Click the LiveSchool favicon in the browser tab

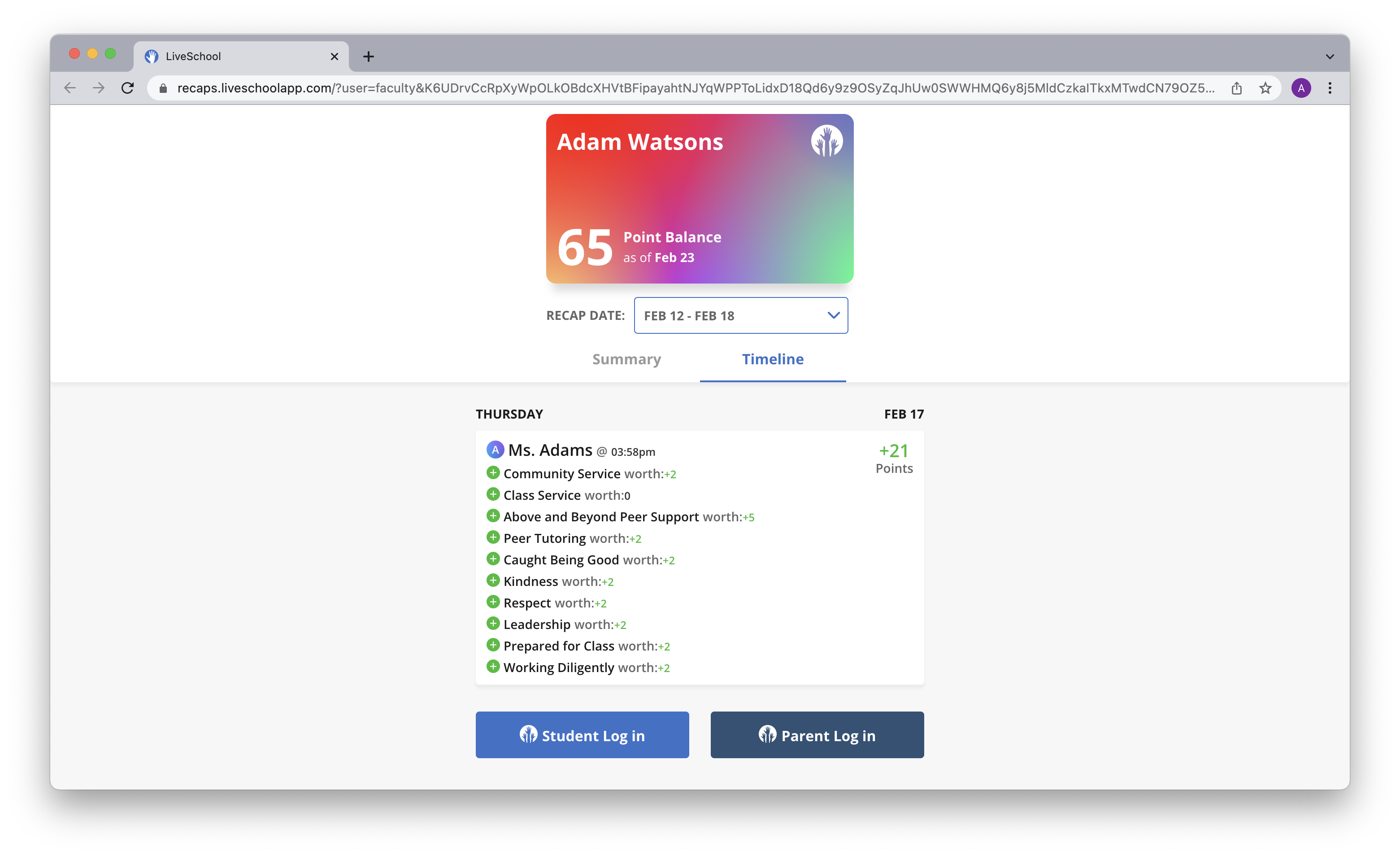pos(152,56)
